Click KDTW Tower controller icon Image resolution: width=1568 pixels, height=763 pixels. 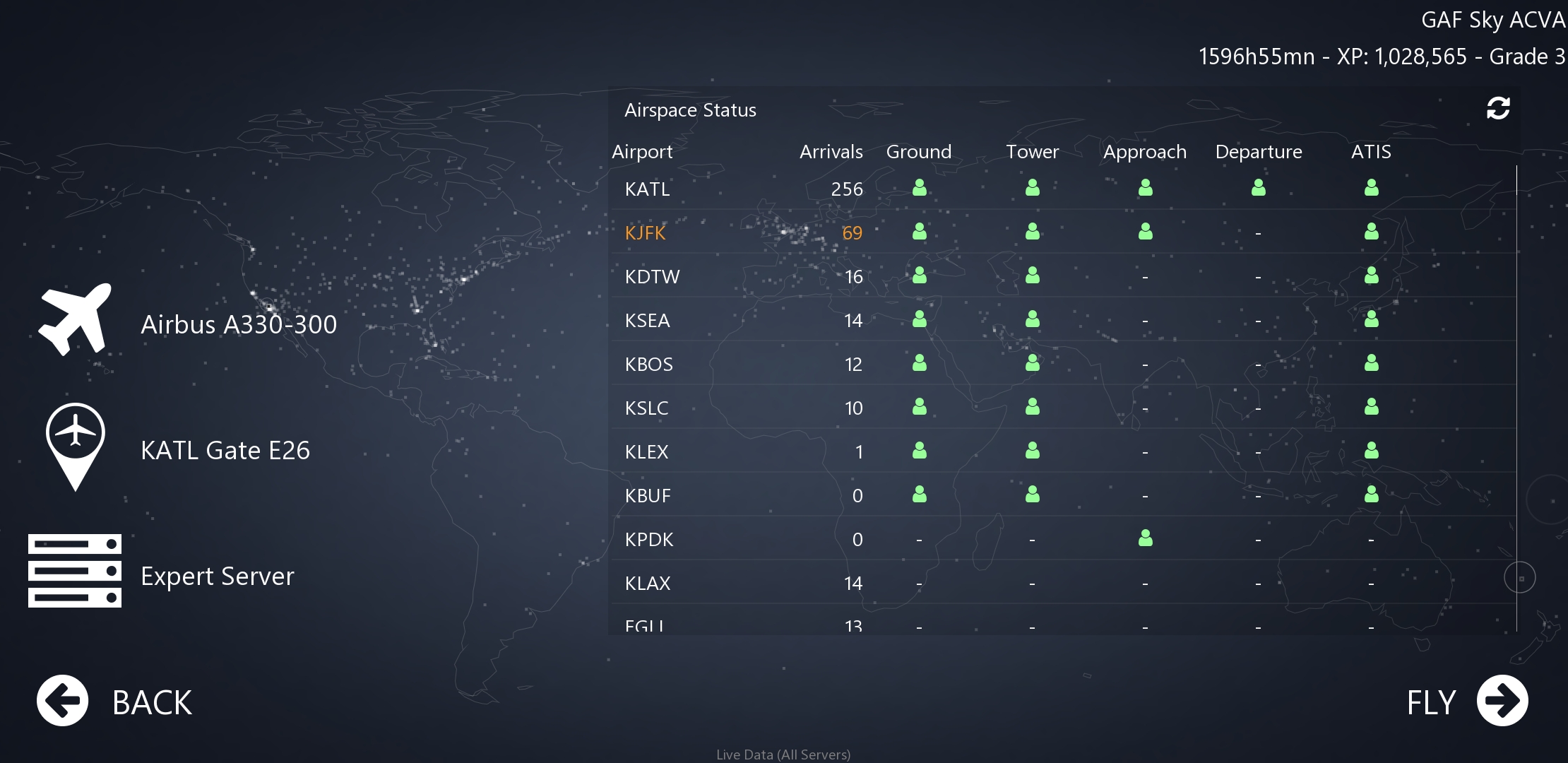[x=1032, y=276]
